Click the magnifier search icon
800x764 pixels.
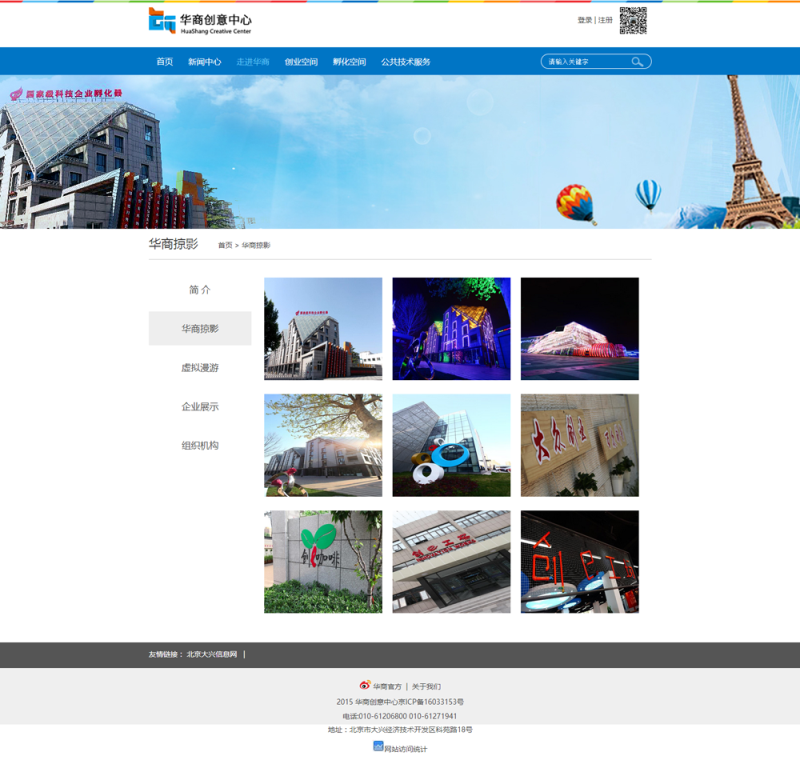[637, 62]
